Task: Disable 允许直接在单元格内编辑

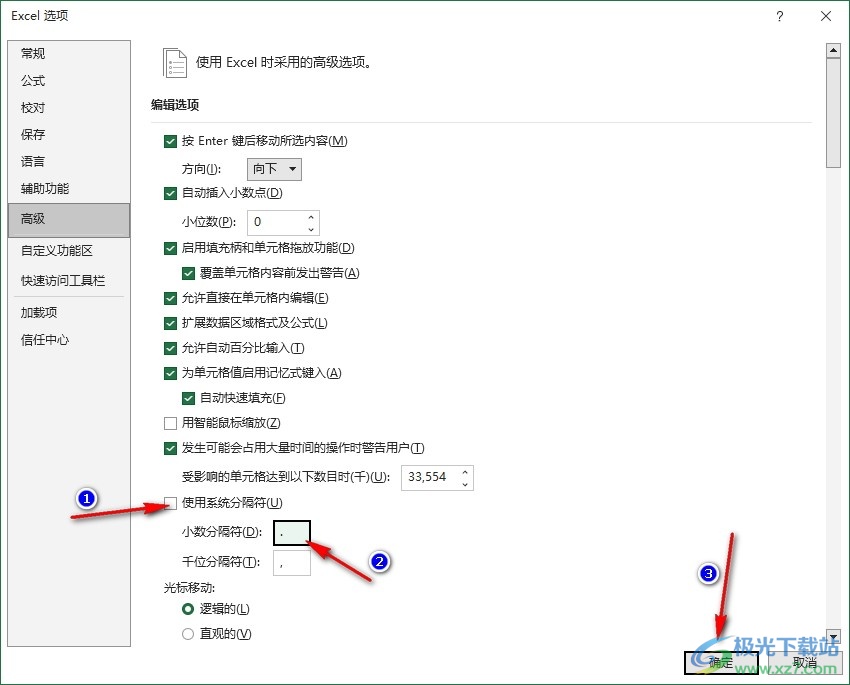Action: click(170, 299)
